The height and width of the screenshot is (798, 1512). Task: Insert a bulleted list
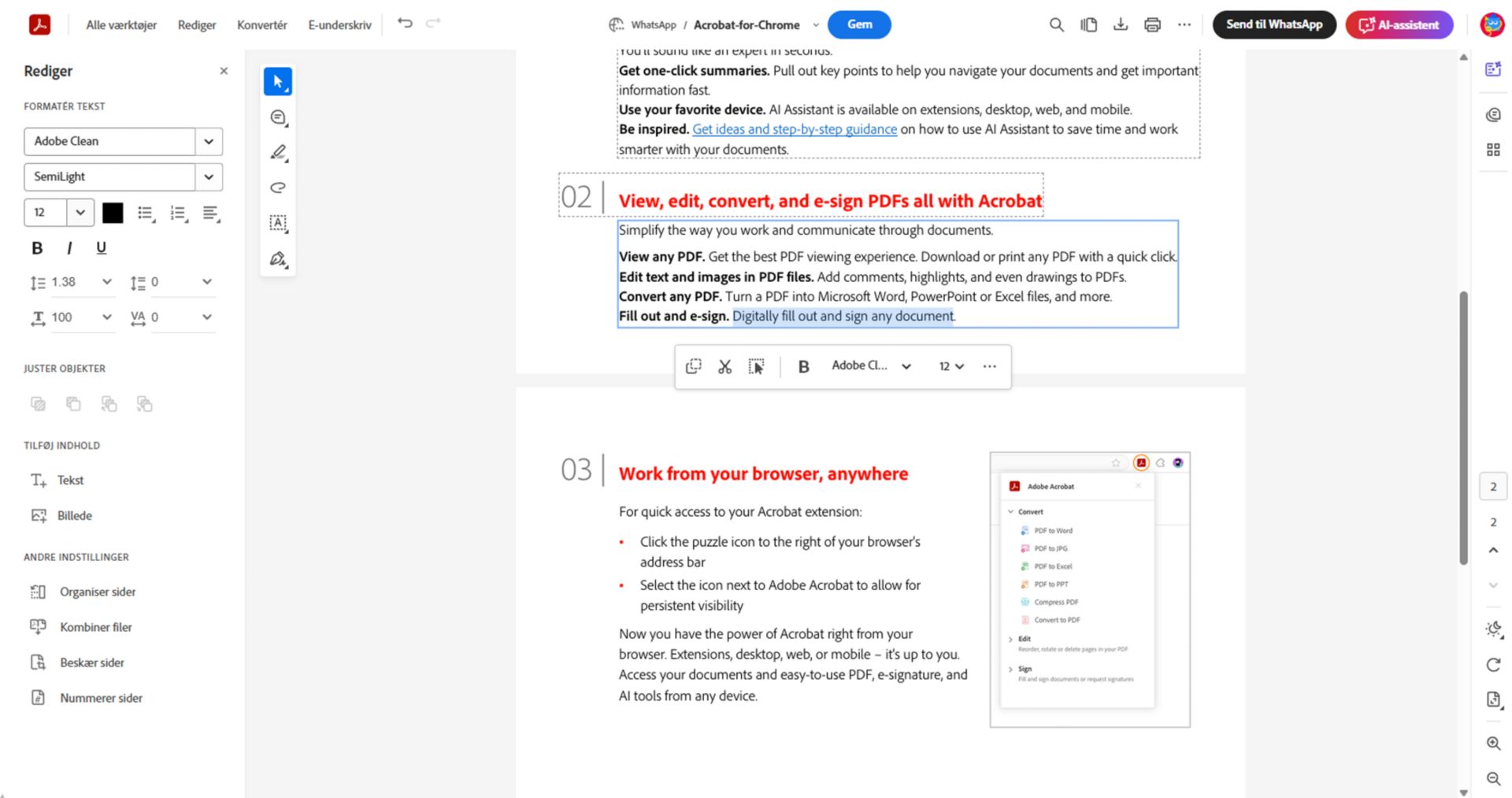[146, 213]
